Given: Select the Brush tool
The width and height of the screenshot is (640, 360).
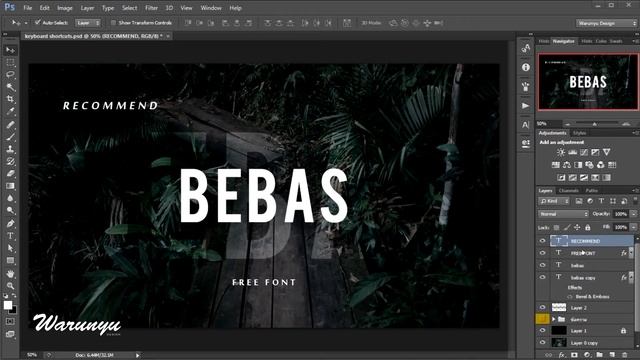Looking at the screenshot, I should tap(10, 137).
